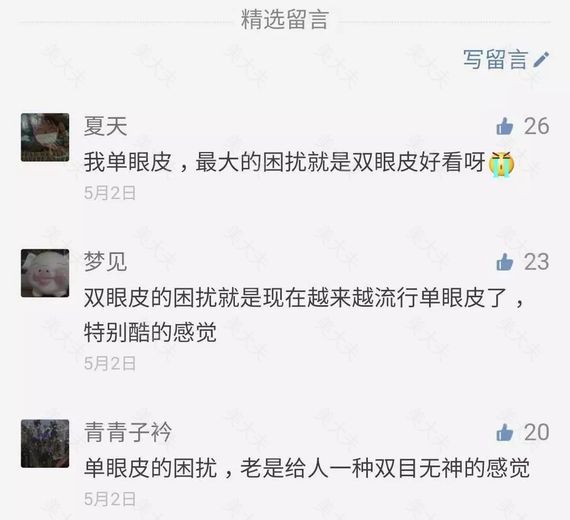Click the pencil icon beside 写留言
This screenshot has width=570, height=520.
pyautogui.click(x=541, y=60)
